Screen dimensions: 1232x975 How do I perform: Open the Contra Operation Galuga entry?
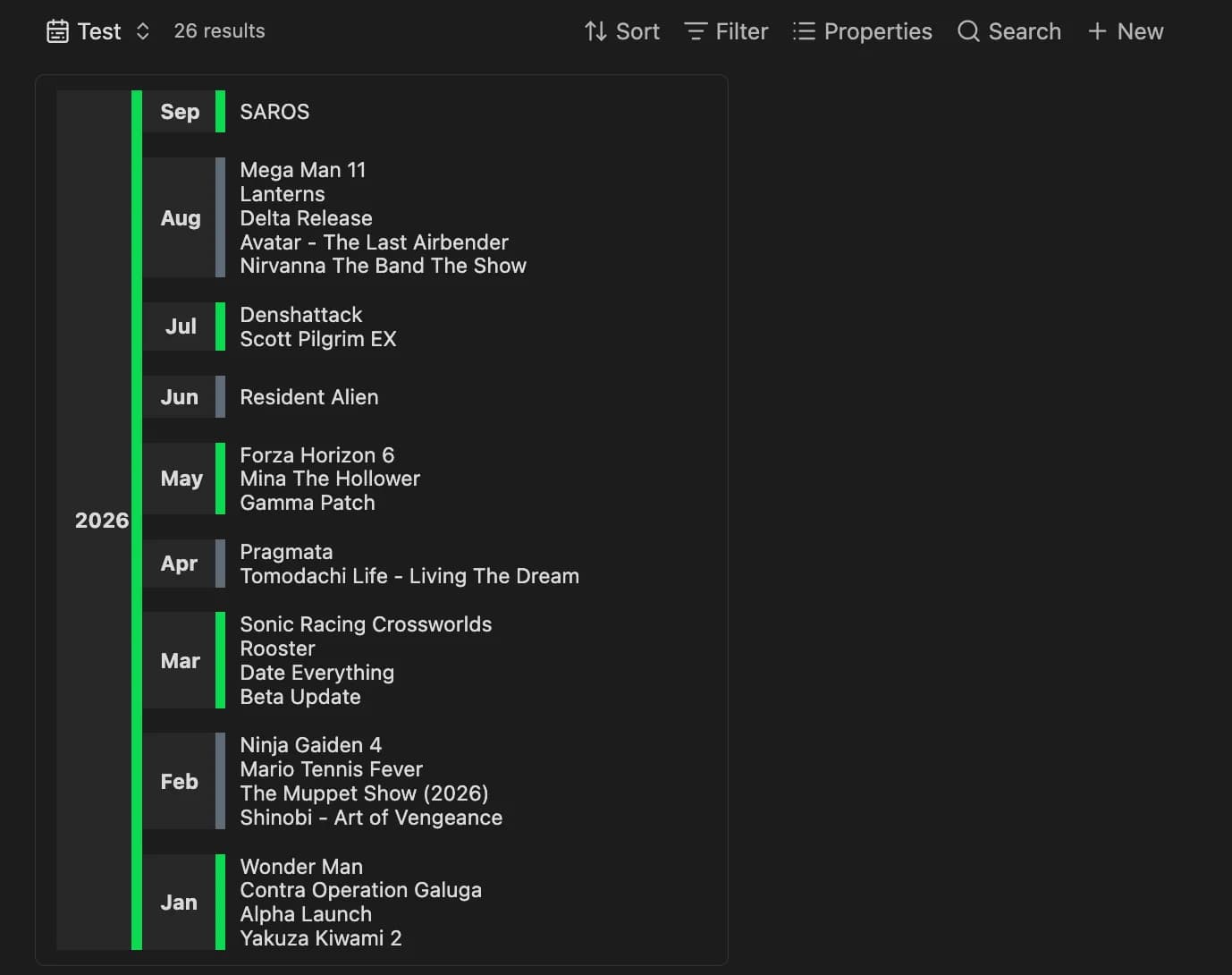point(361,890)
